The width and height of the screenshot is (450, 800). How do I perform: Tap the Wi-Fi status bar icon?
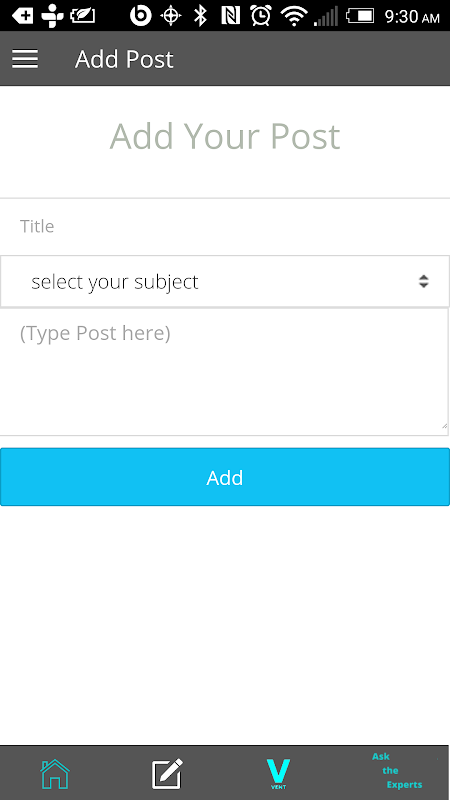(294, 16)
